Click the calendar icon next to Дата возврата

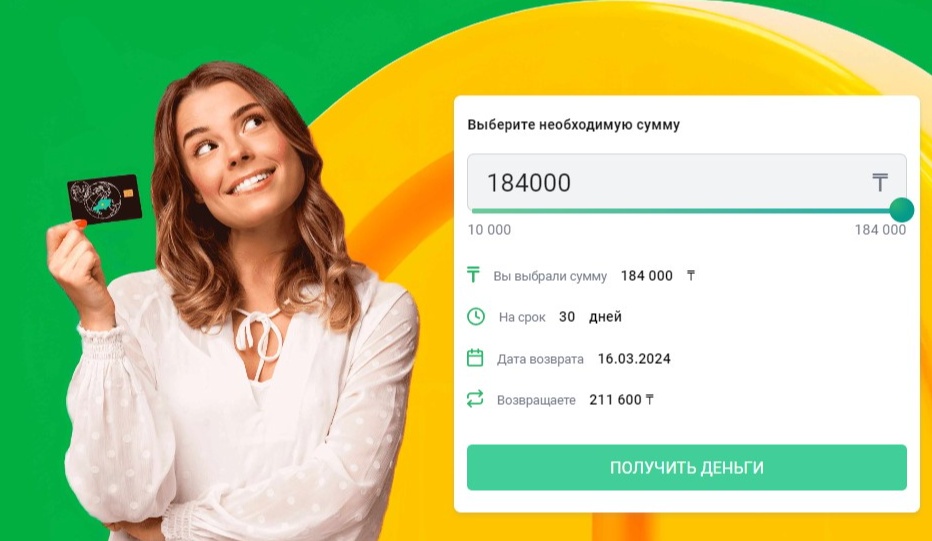click(x=475, y=358)
